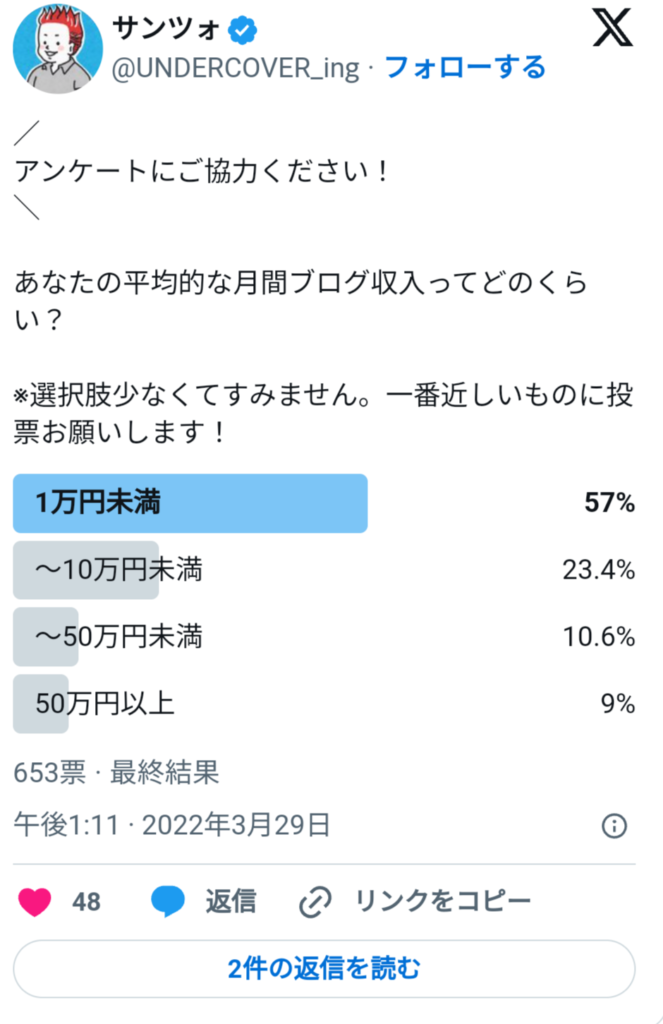Open 2件の返信を読む button
663x1024 pixels.
(324, 969)
